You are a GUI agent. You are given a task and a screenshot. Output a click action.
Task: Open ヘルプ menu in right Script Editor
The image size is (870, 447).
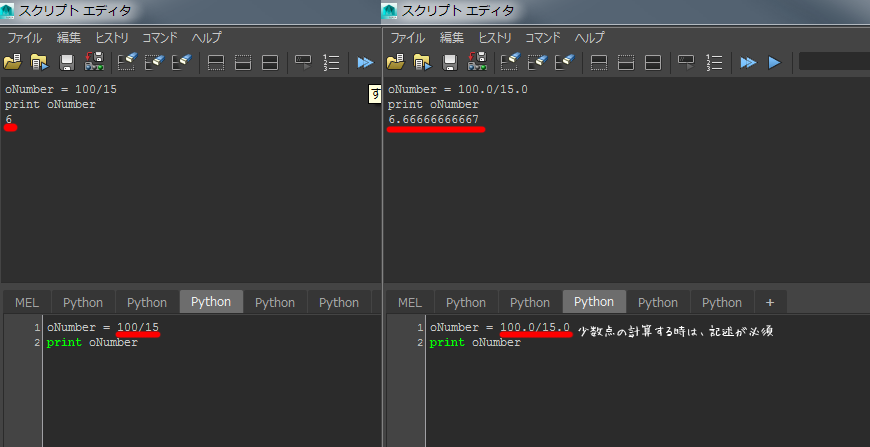click(589, 38)
